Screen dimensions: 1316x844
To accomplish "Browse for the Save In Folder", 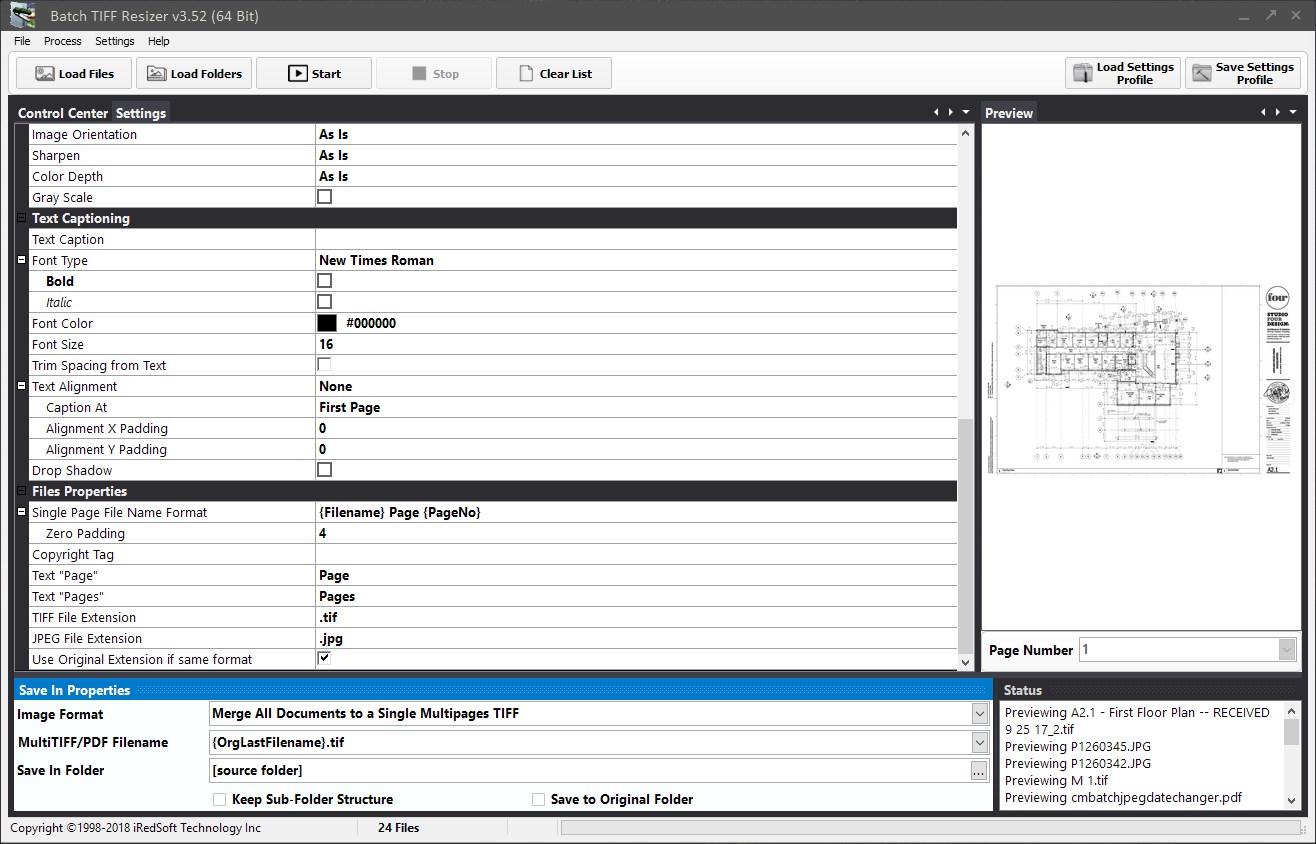I will (979, 771).
